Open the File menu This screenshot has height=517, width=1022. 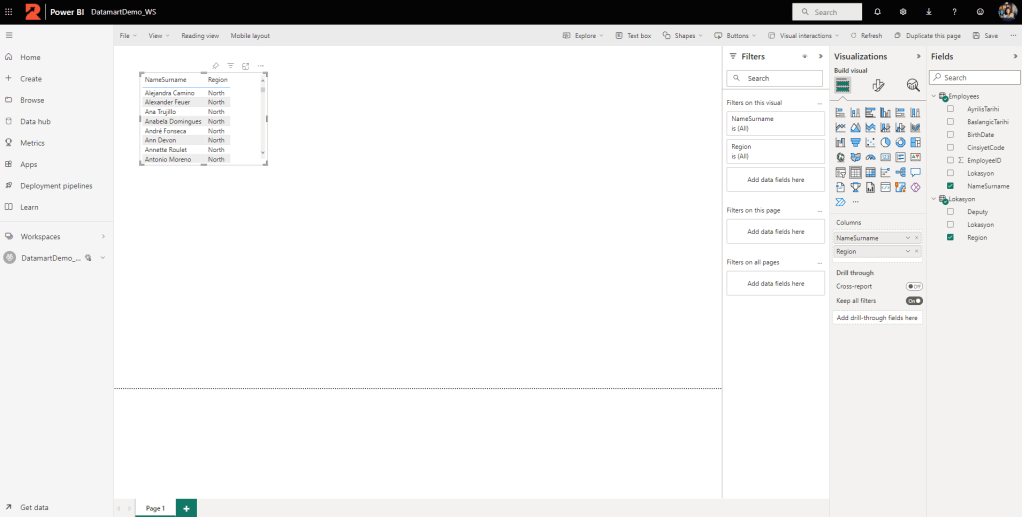[x=128, y=35]
